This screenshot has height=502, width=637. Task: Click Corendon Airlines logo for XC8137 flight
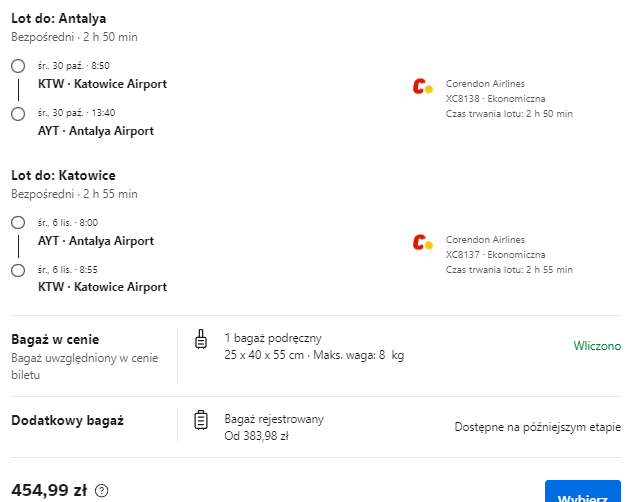pos(422,242)
